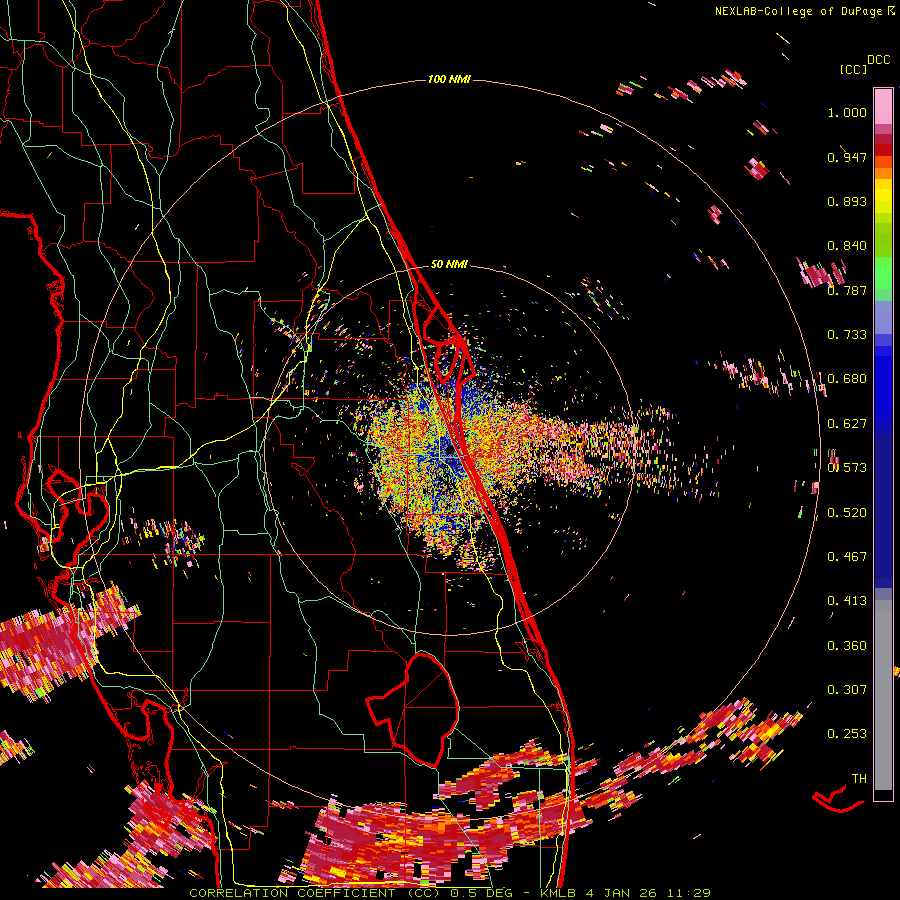Viewport: 900px width, 900px height.
Task: Click the 0.893 scale value
Action: coord(847,201)
